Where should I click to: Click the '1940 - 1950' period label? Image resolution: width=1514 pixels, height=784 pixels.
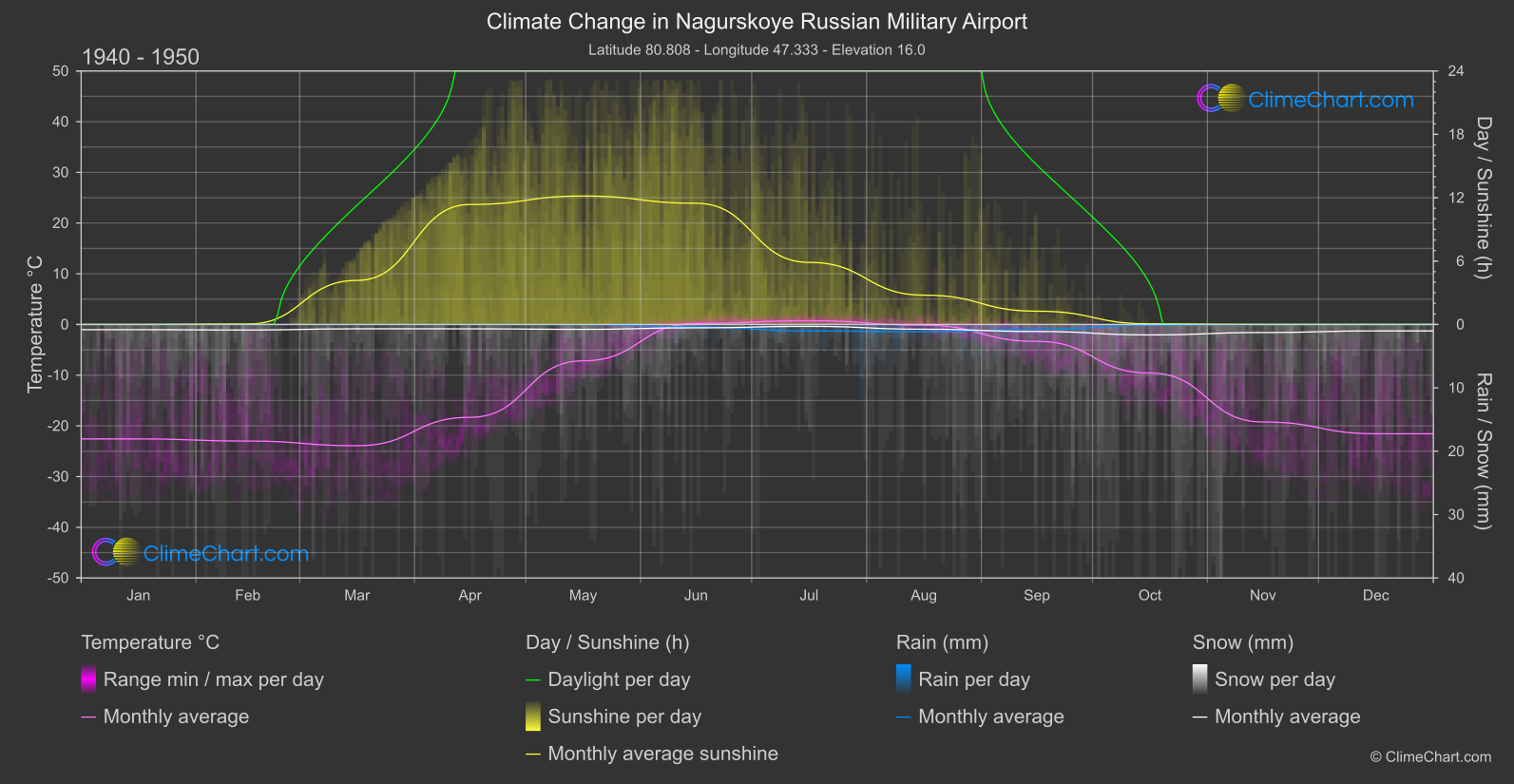point(141,57)
